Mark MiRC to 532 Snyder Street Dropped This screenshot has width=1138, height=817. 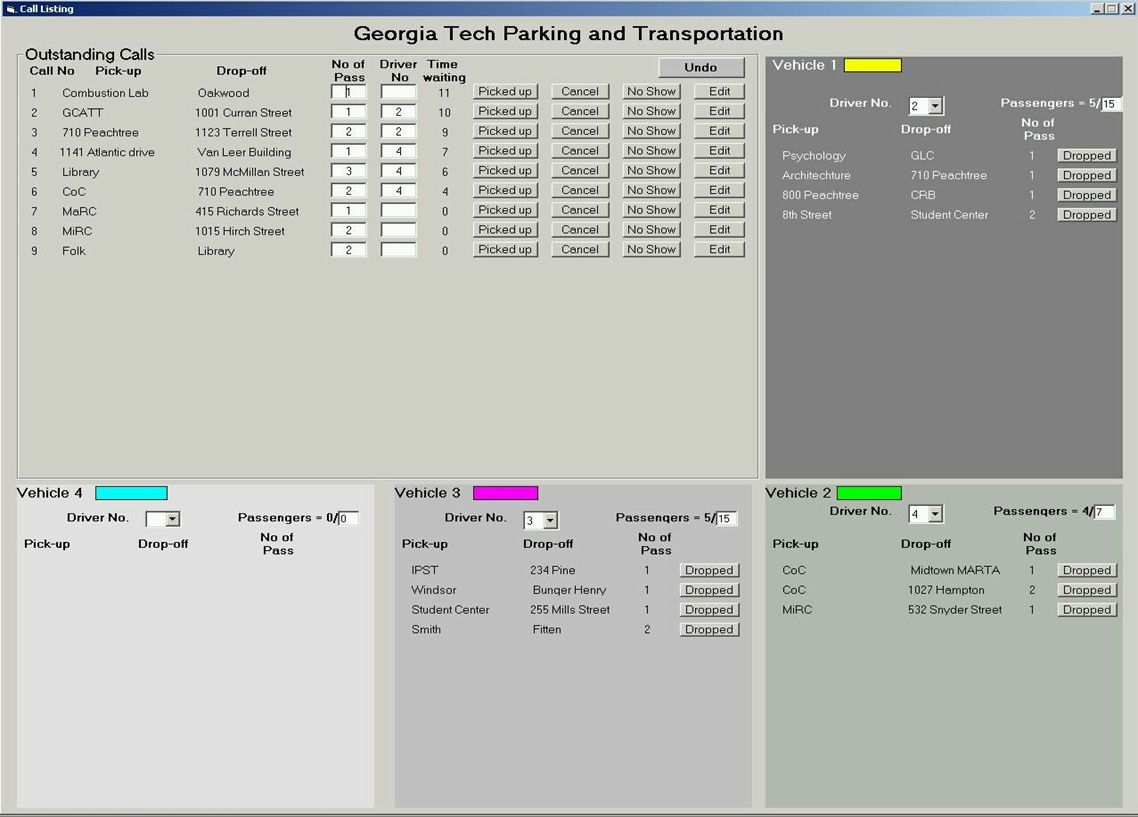pyautogui.click(x=1087, y=609)
